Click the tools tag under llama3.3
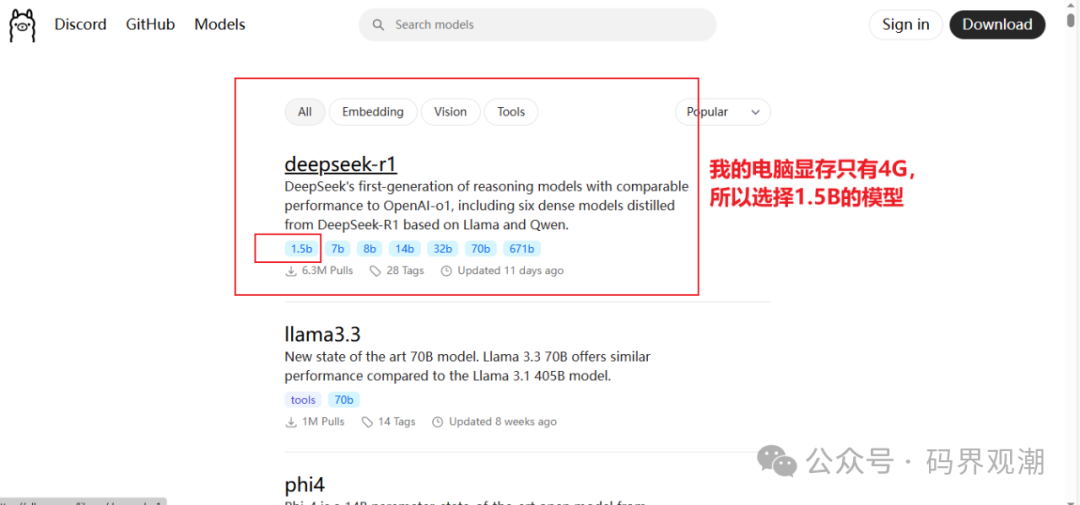 click(x=303, y=400)
